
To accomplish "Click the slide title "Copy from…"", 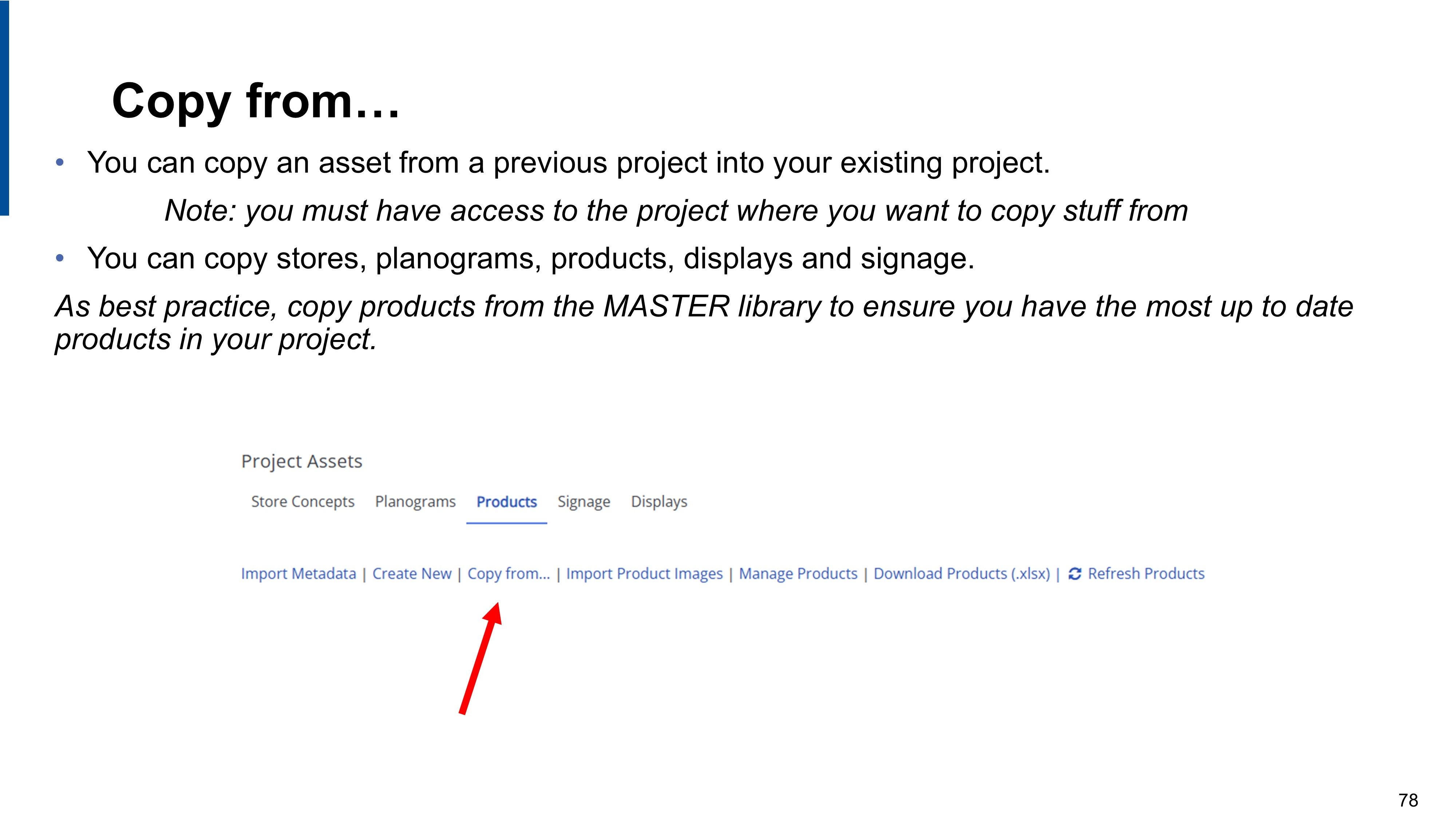I will (256, 101).
